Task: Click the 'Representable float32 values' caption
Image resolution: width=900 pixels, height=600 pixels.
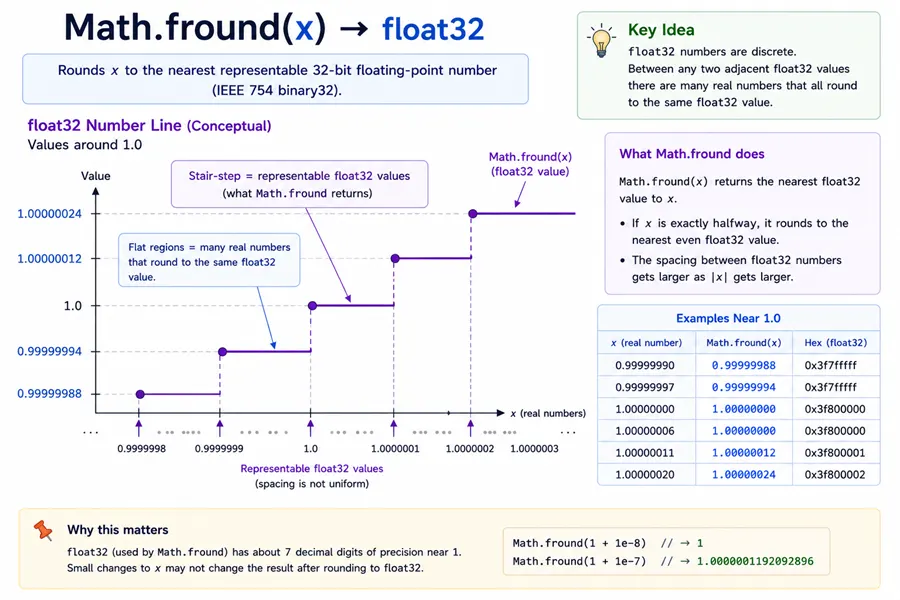Action: click(x=312, y=469)
